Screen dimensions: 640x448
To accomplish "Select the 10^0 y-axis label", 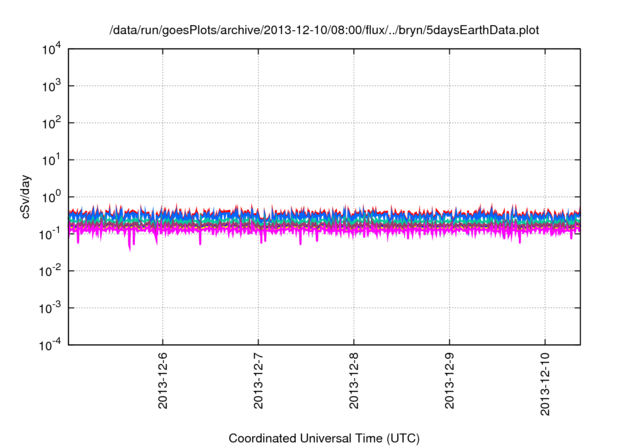I will click(x=52, y=197).
